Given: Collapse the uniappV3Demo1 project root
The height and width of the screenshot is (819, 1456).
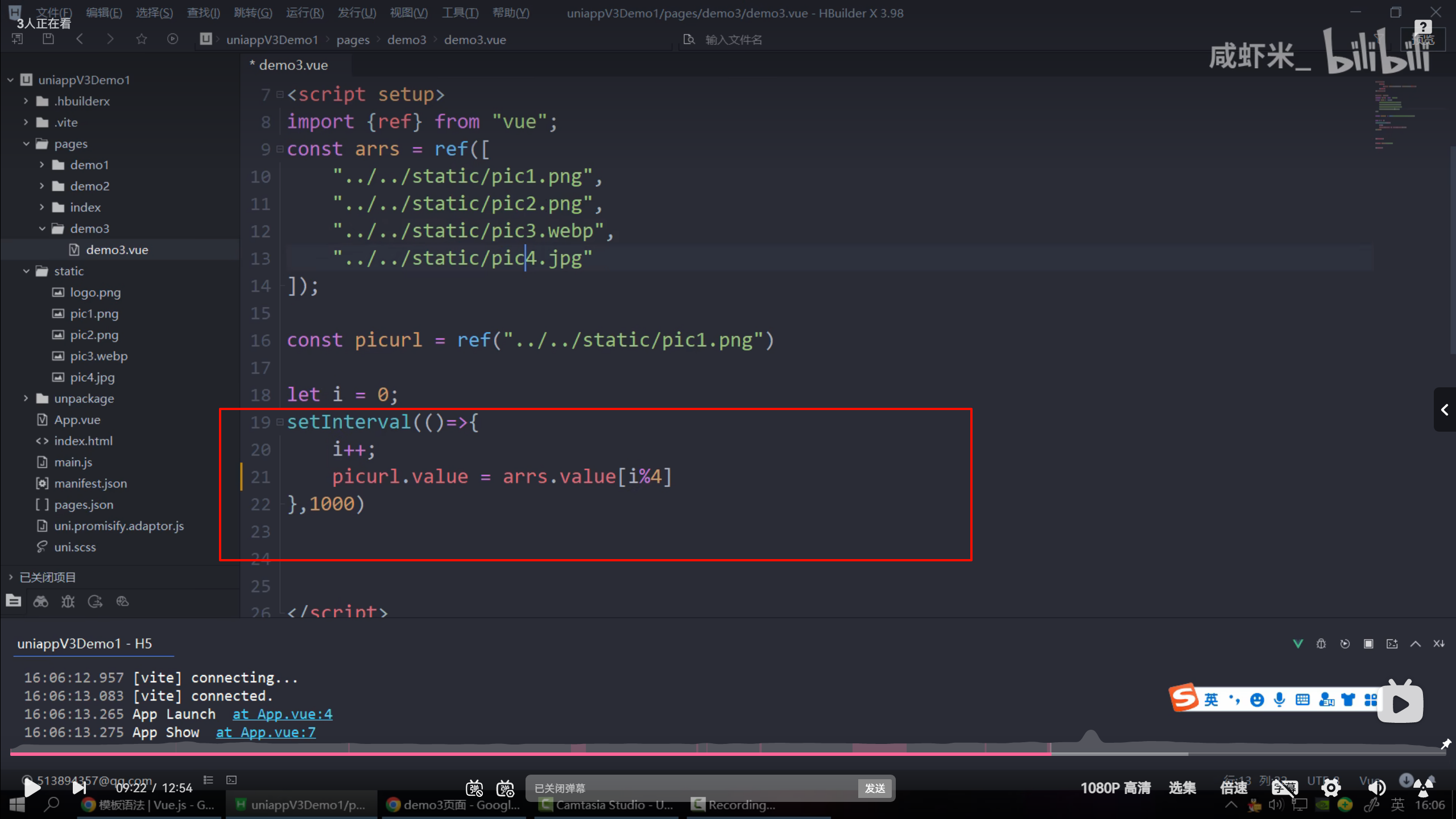Looking at the screenshot, I should 10,80.
